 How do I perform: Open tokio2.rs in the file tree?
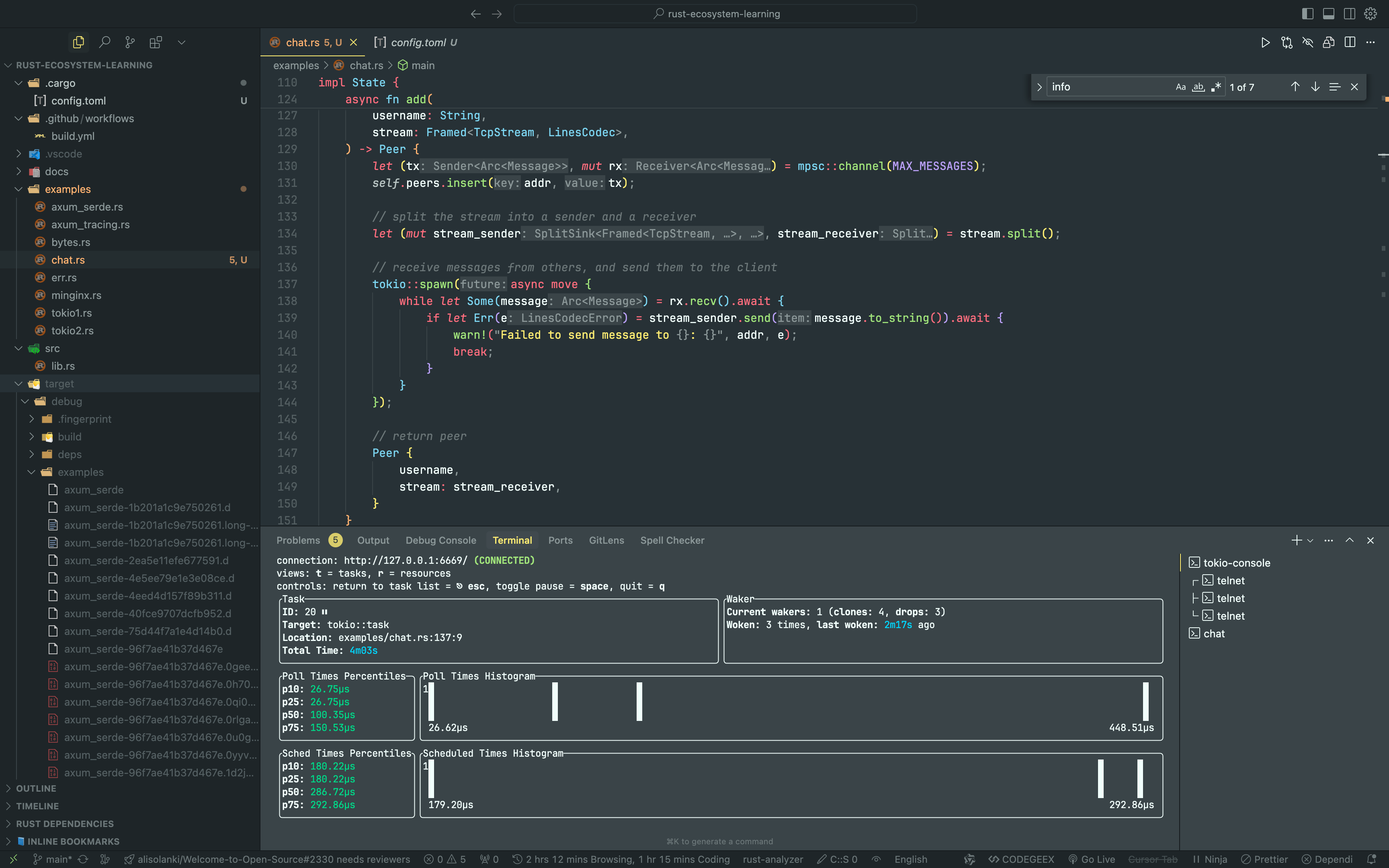(130, 331)
